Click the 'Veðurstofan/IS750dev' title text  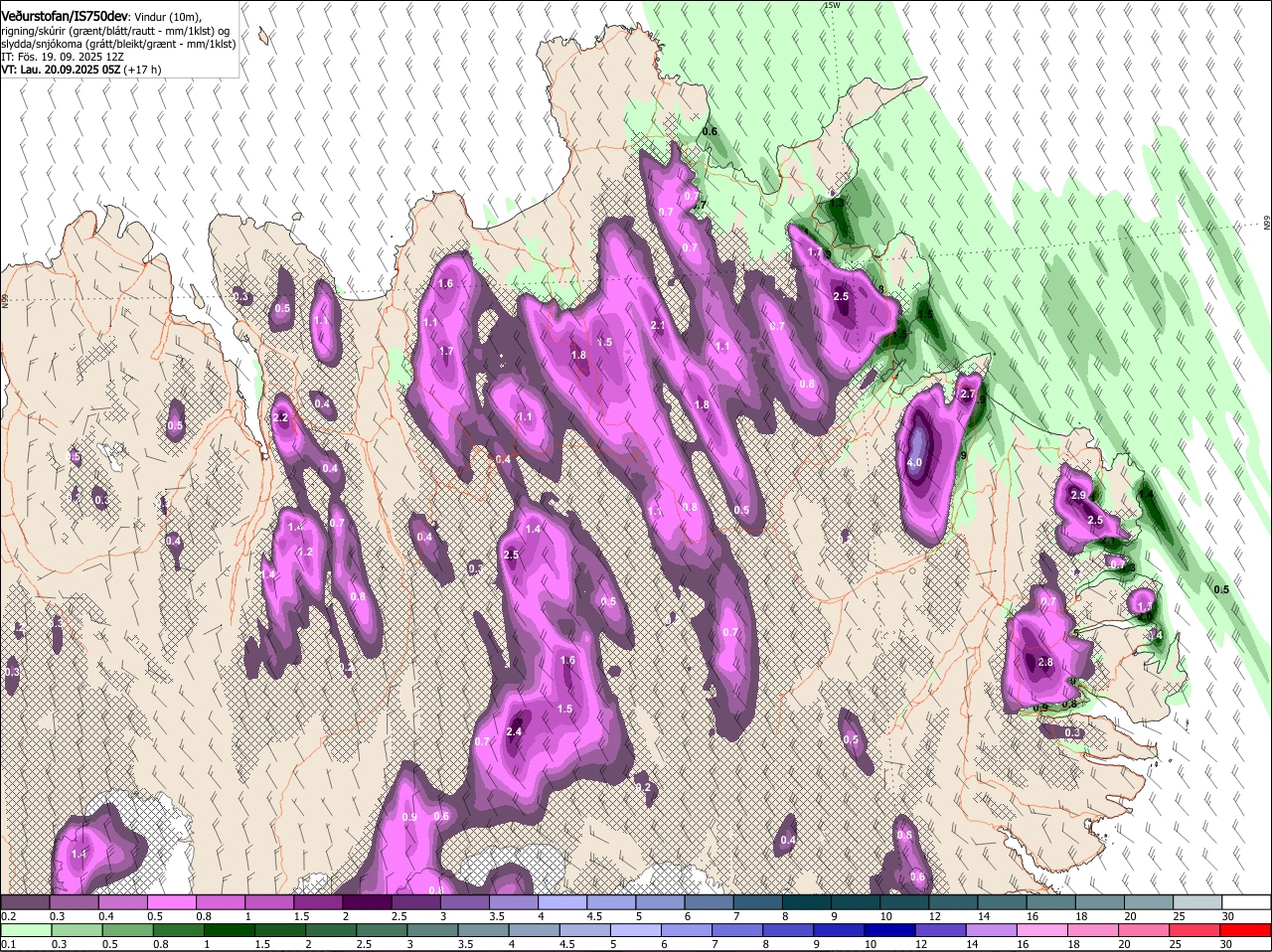(x=65, y=15)
